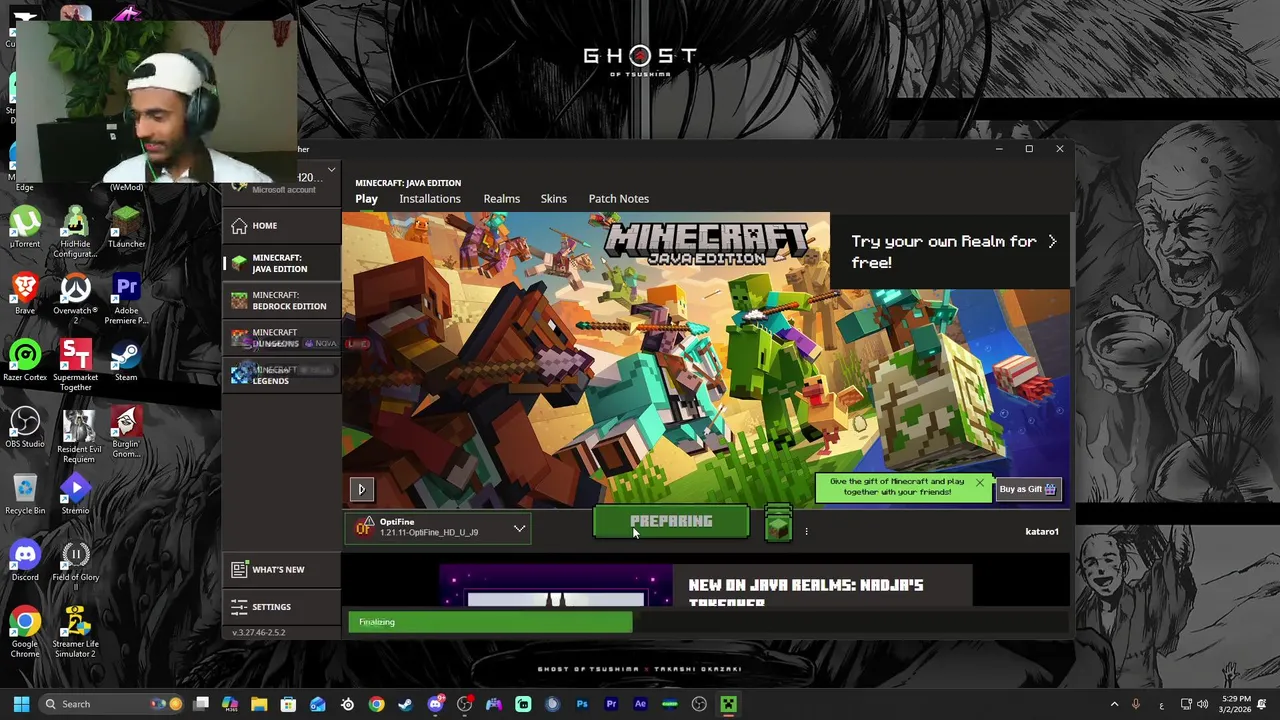The height and width of the screenshot is (720, 1280).
Task: Open uTorrent desktop shortcut
Action: (25, 229)
